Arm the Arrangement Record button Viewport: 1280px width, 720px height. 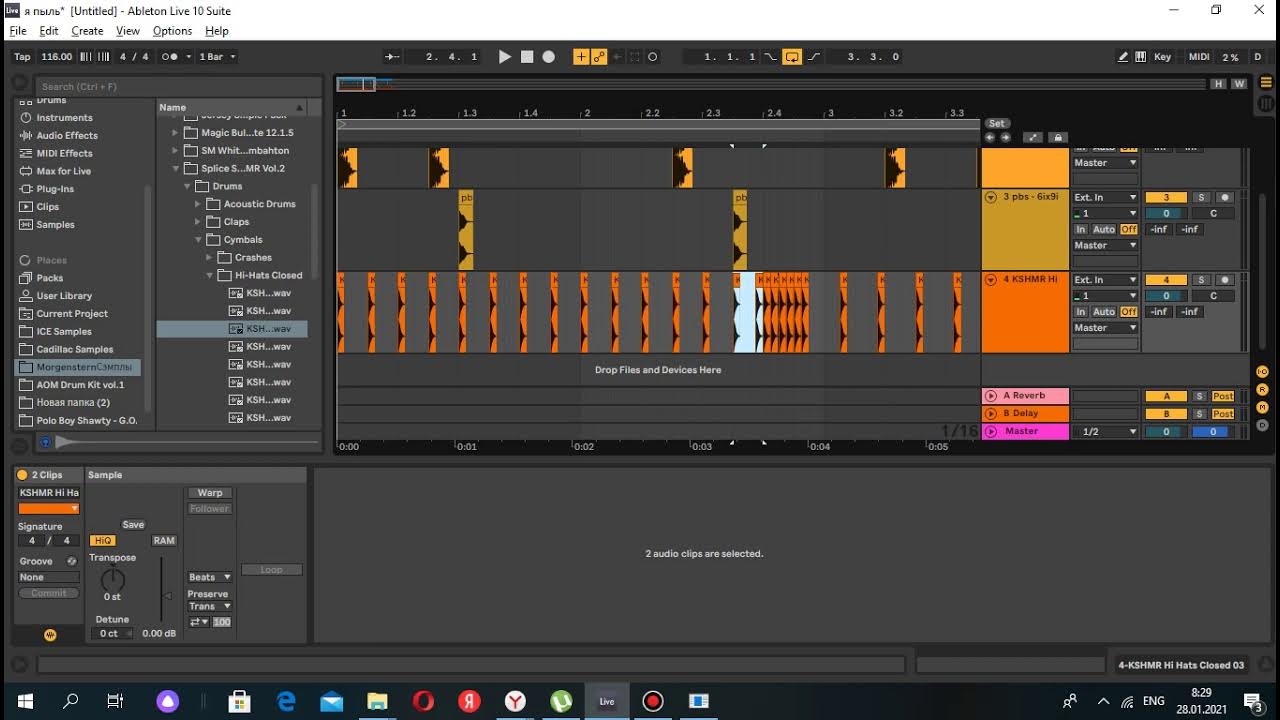548,57
